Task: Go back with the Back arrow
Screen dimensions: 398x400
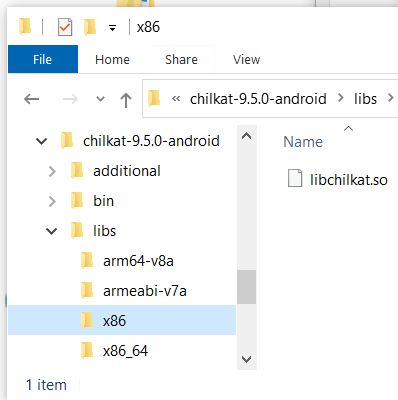Action: click(32, 99)
